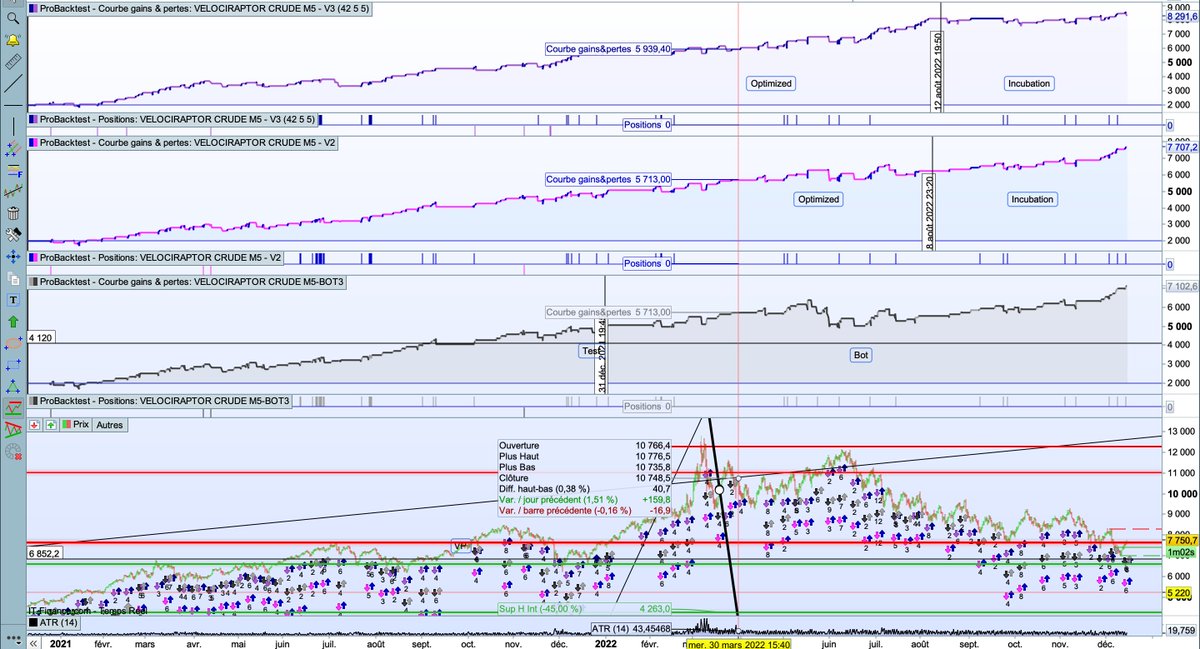Image resolution: width=1200 pixels, height=649 pixels.
Task: Click the Positions M5-BOT3 panel title
Action: point(160,401)
